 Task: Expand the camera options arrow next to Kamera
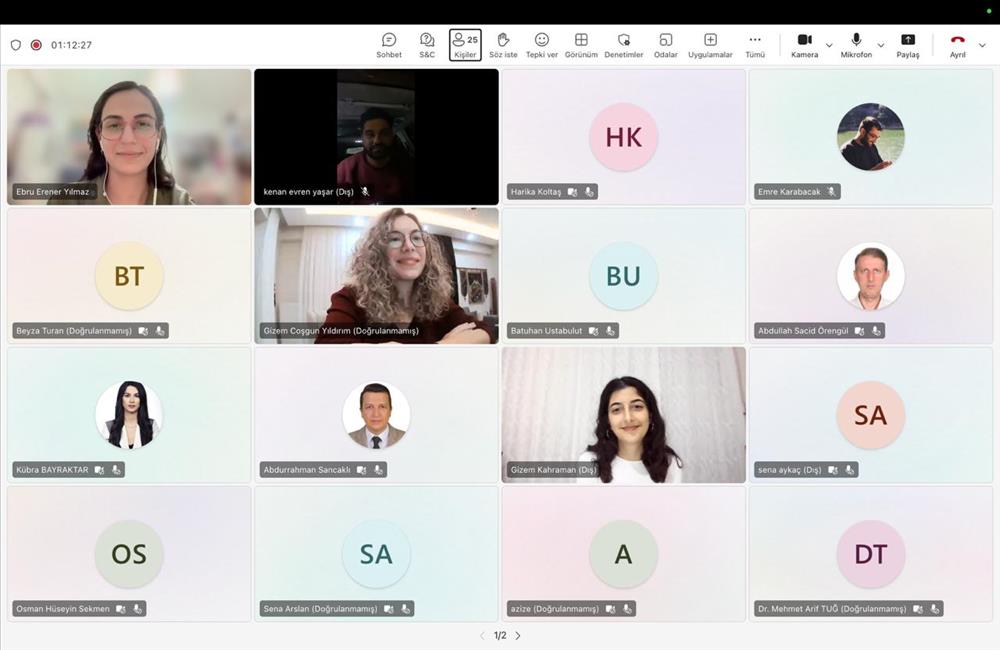click(x=829, y=45)
